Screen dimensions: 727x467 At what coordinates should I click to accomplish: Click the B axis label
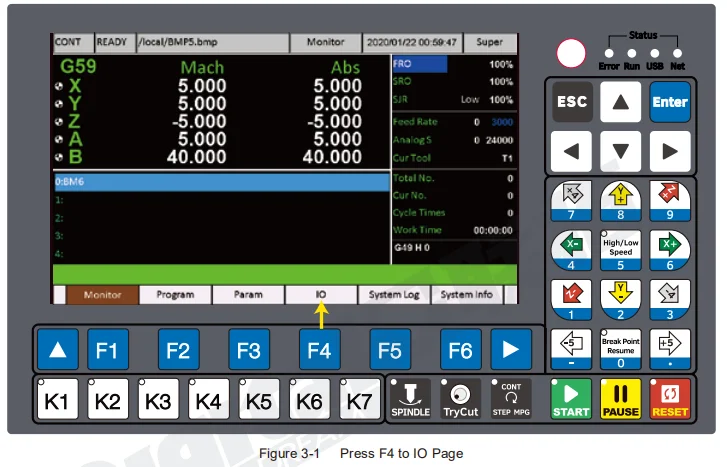point(75,157)
